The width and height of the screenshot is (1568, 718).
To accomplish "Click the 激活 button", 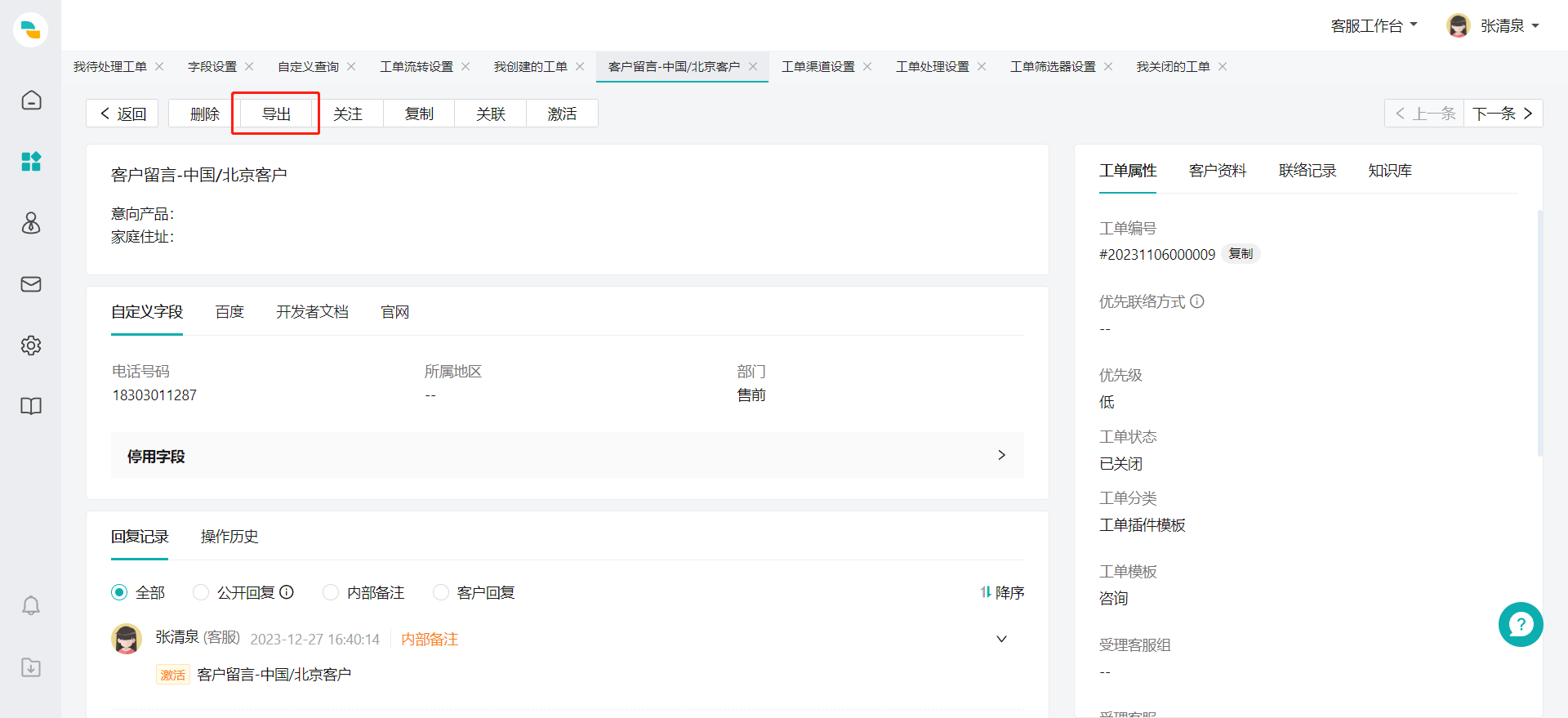I will (x=562, y=114).
